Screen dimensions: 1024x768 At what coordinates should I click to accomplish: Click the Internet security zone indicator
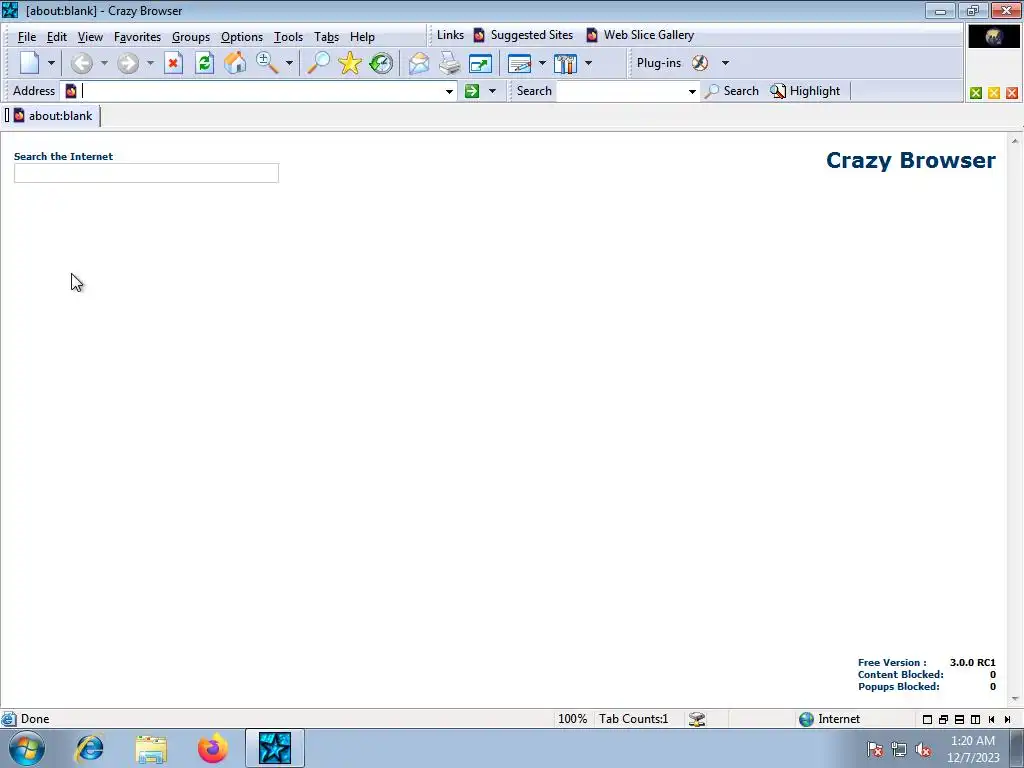point(829,719)
